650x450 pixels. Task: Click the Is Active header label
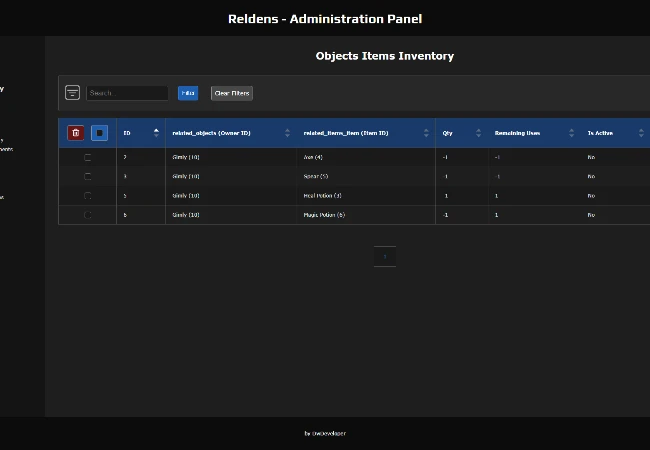click(600, 133)
